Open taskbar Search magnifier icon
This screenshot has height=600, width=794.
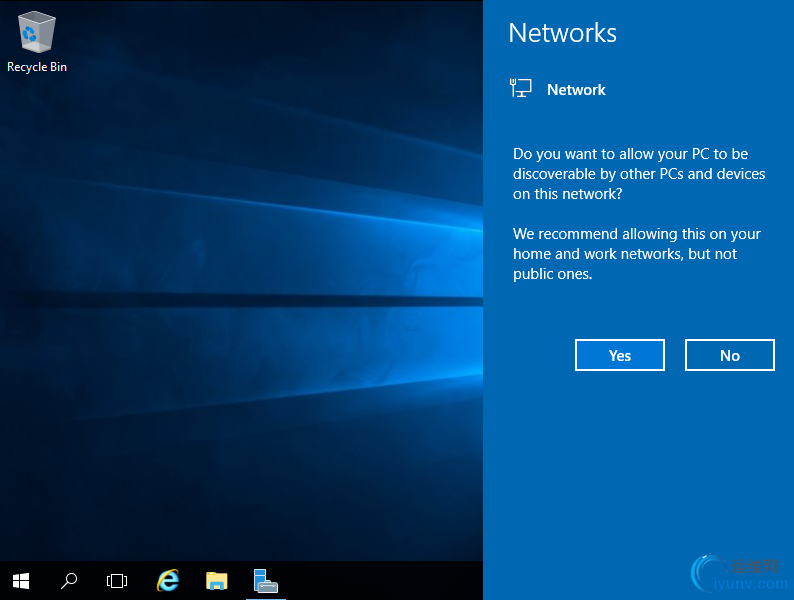click(69, 581)
